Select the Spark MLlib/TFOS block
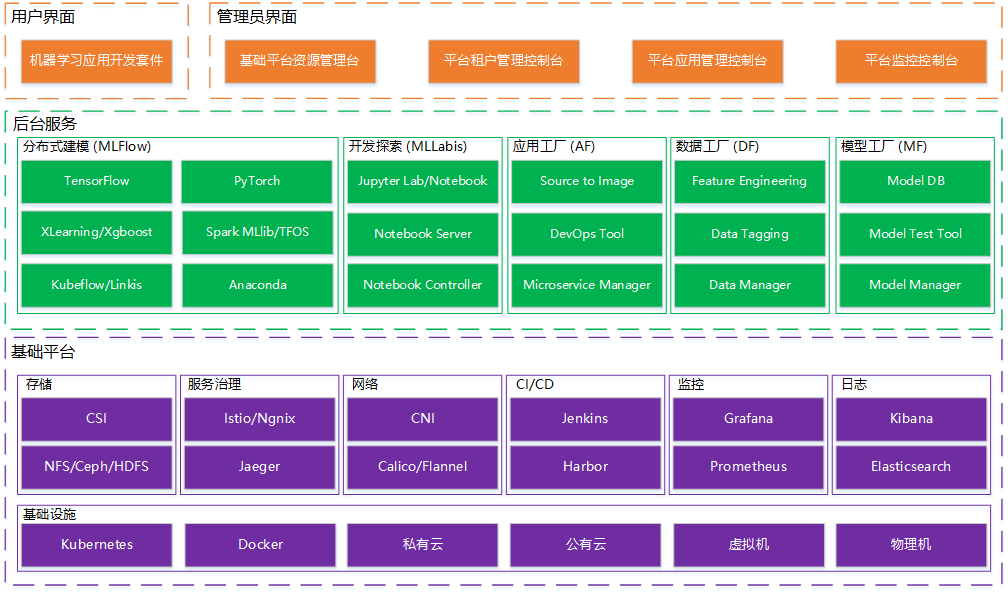The height and width of the screenshot is (593, 1008). [x=257, y=232]
